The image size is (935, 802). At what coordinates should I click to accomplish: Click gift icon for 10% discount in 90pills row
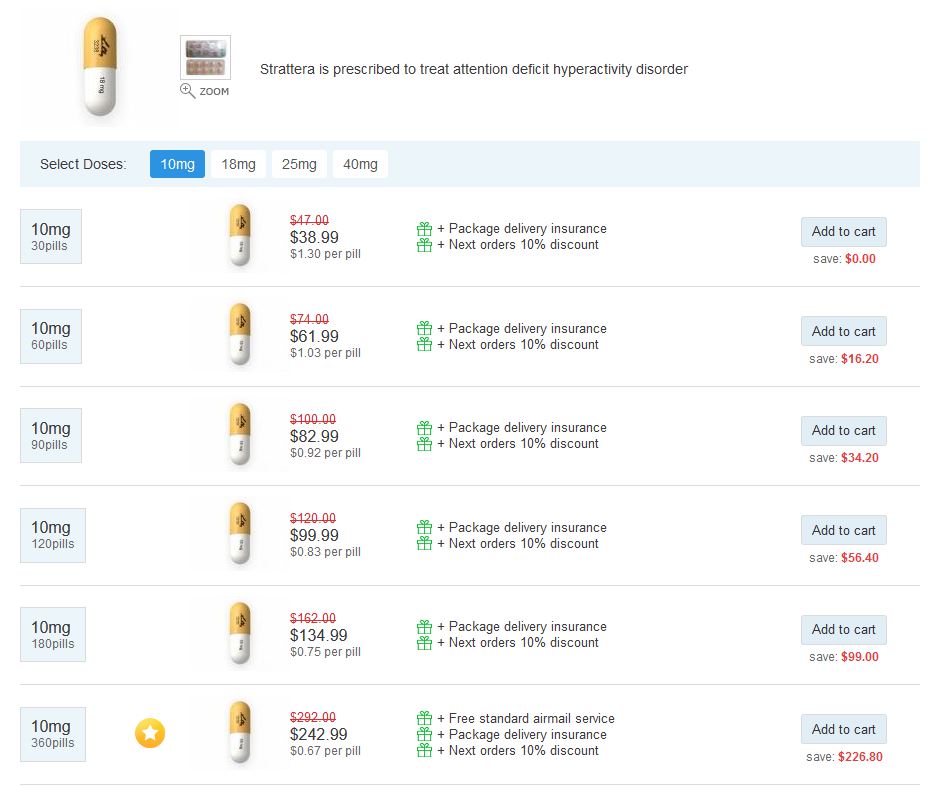(x=425, y=444)
